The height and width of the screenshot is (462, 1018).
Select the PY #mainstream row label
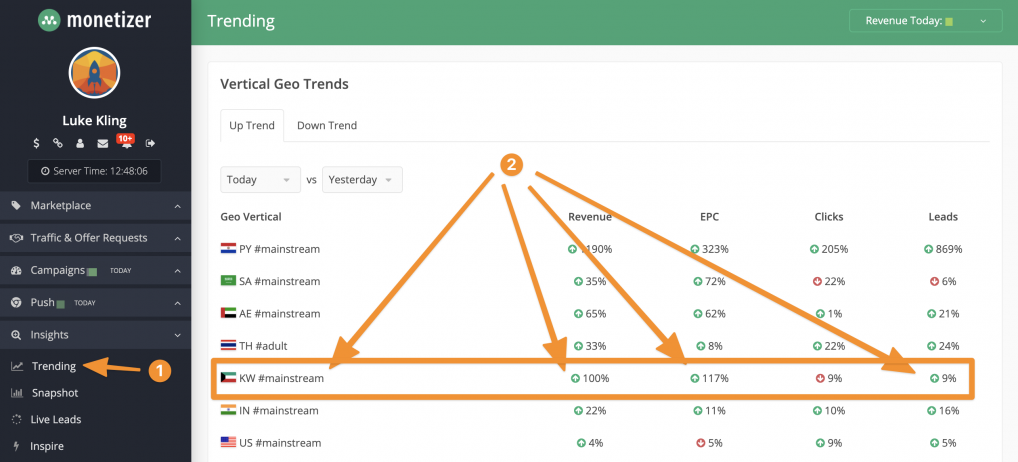click(279, 249)
